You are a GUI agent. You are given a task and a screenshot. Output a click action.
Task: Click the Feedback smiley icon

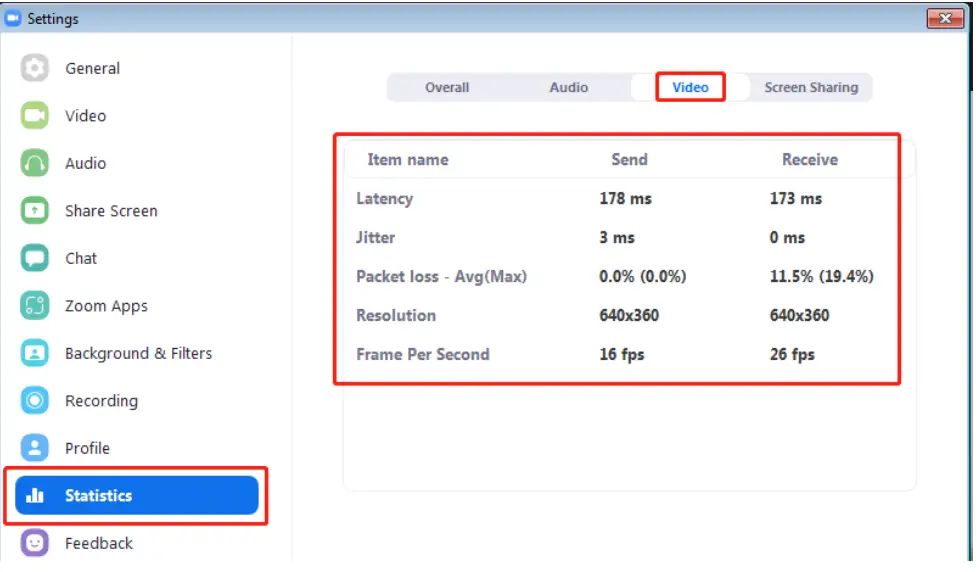[x=34, y=543]
